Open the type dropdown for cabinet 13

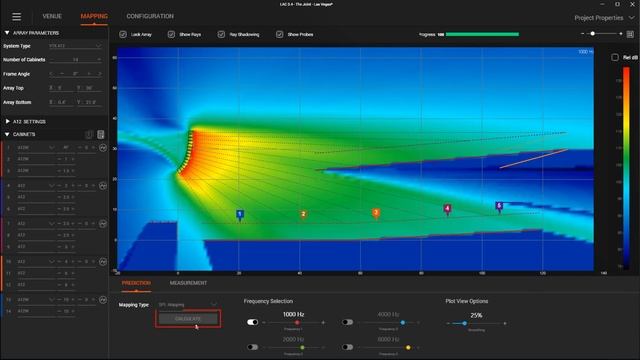click(x=51, y=300)
